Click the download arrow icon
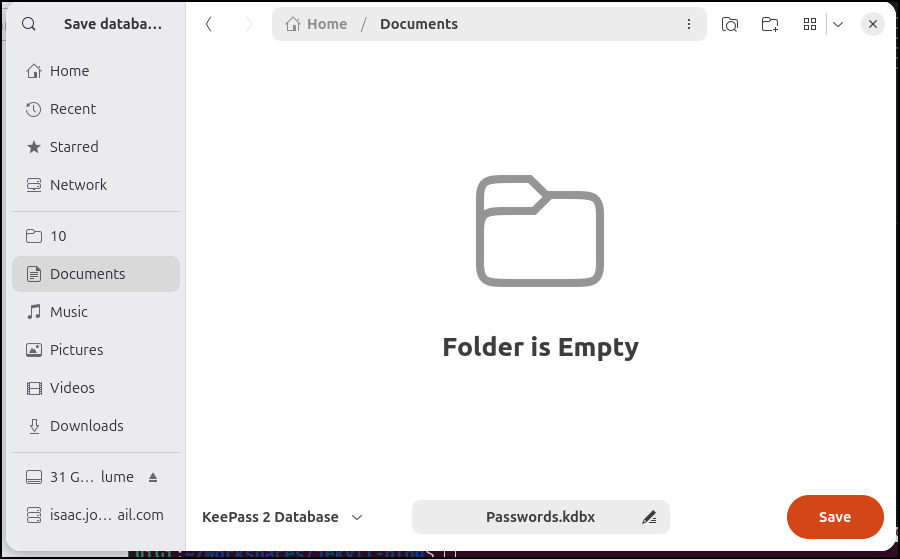Screen dimensions: 900x559 [x=34, y=426]
